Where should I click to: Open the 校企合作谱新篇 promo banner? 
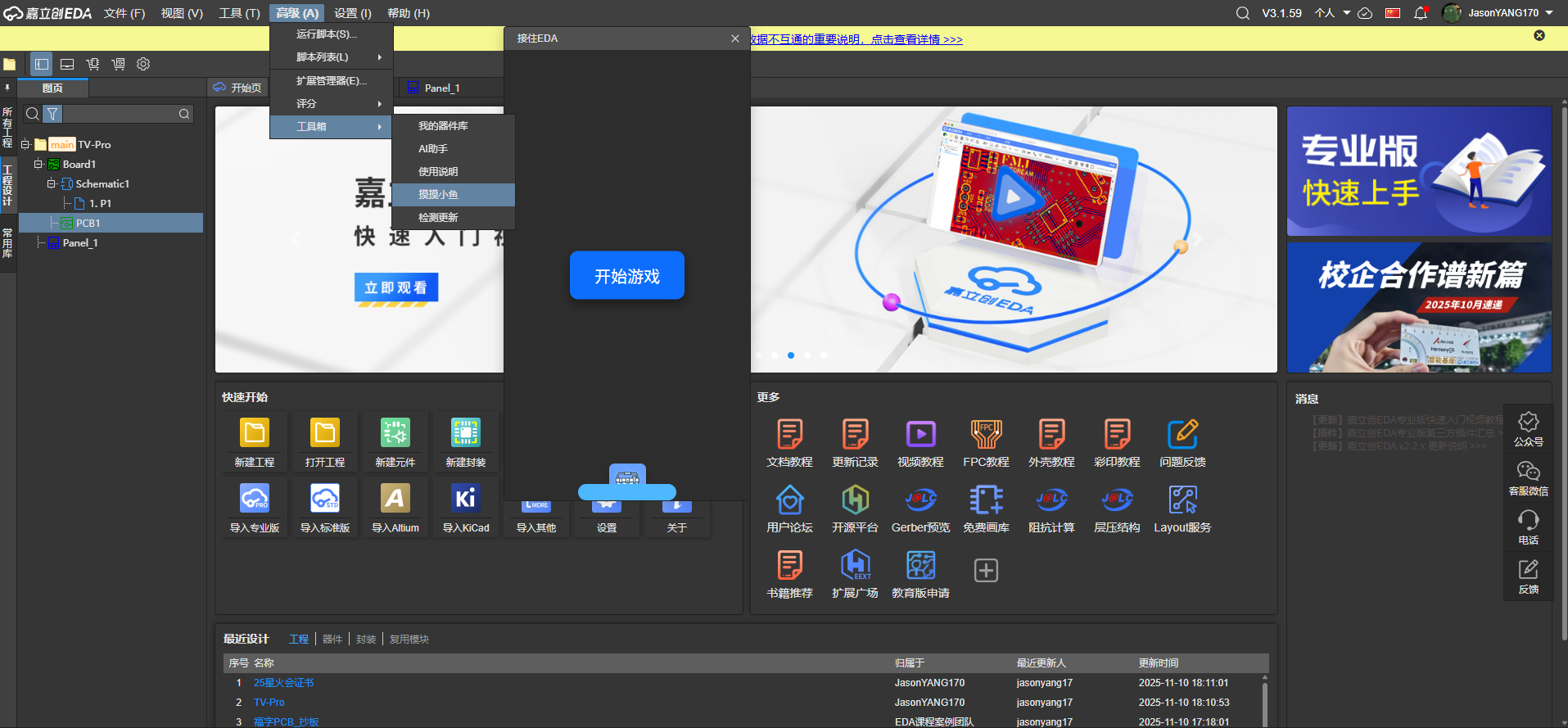(x=1419, y=308)
